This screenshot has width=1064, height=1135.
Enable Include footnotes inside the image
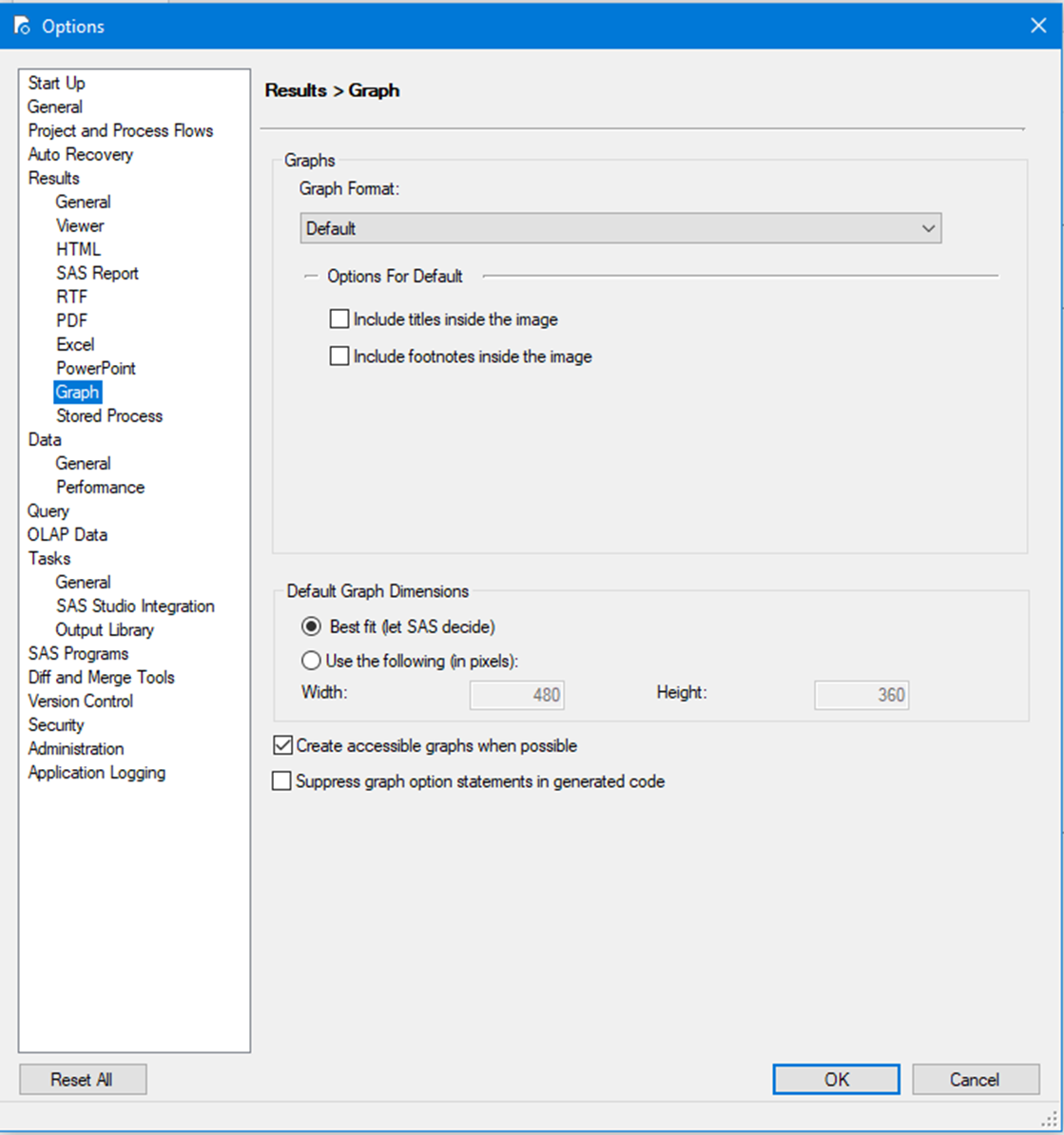(339, 356)
